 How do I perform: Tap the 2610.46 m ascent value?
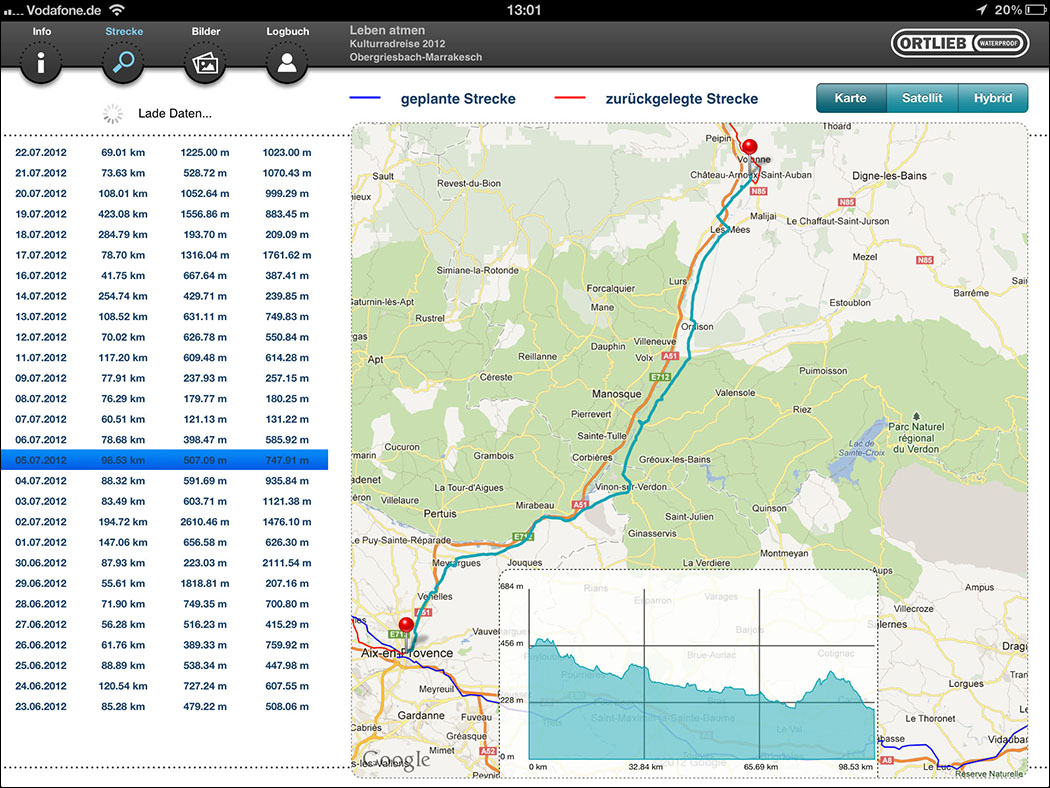coord(205,522)
